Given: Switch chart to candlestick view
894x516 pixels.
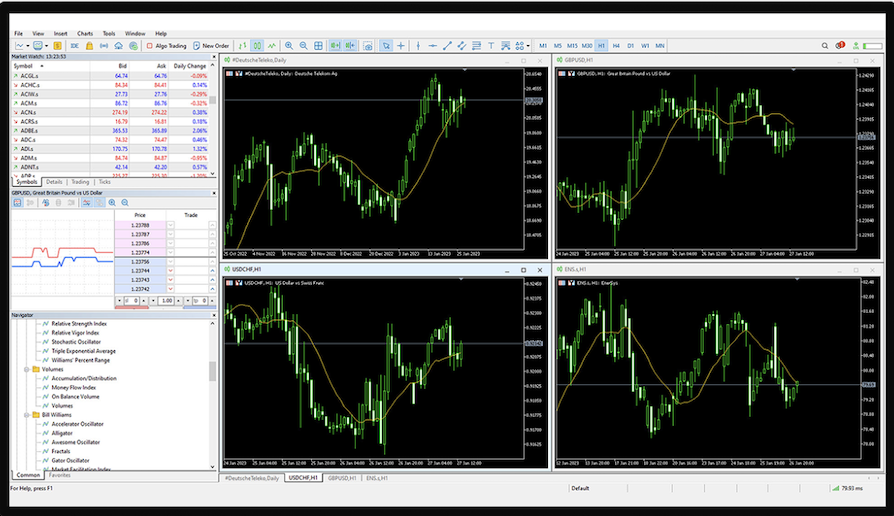Looking at the screenshot, I should 257,45.
